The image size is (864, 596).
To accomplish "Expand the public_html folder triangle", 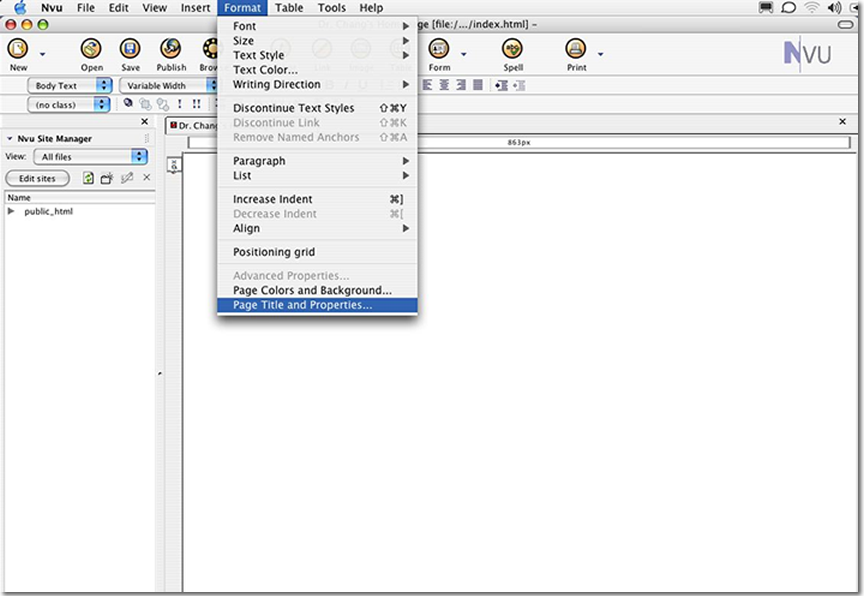I will click(x=10, y=211).
